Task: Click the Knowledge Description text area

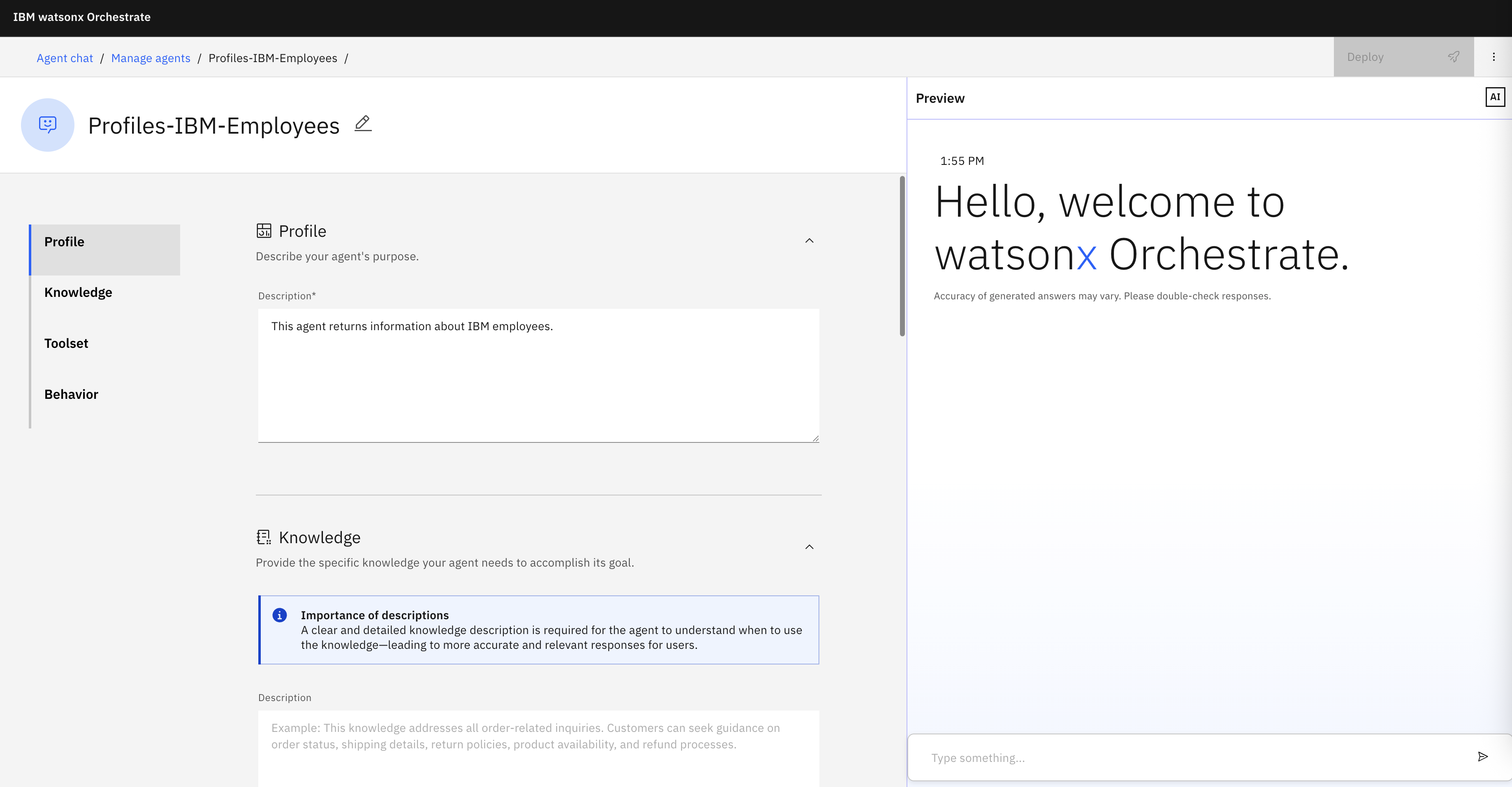Action: click(x=538, y=749)
